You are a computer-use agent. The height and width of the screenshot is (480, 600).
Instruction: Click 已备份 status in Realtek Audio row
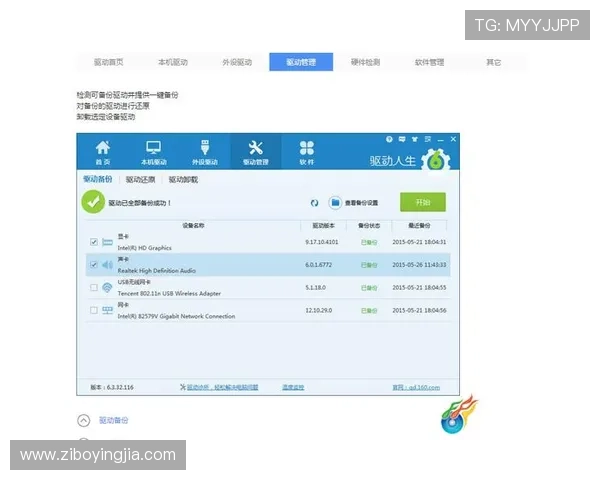[369, 265]
